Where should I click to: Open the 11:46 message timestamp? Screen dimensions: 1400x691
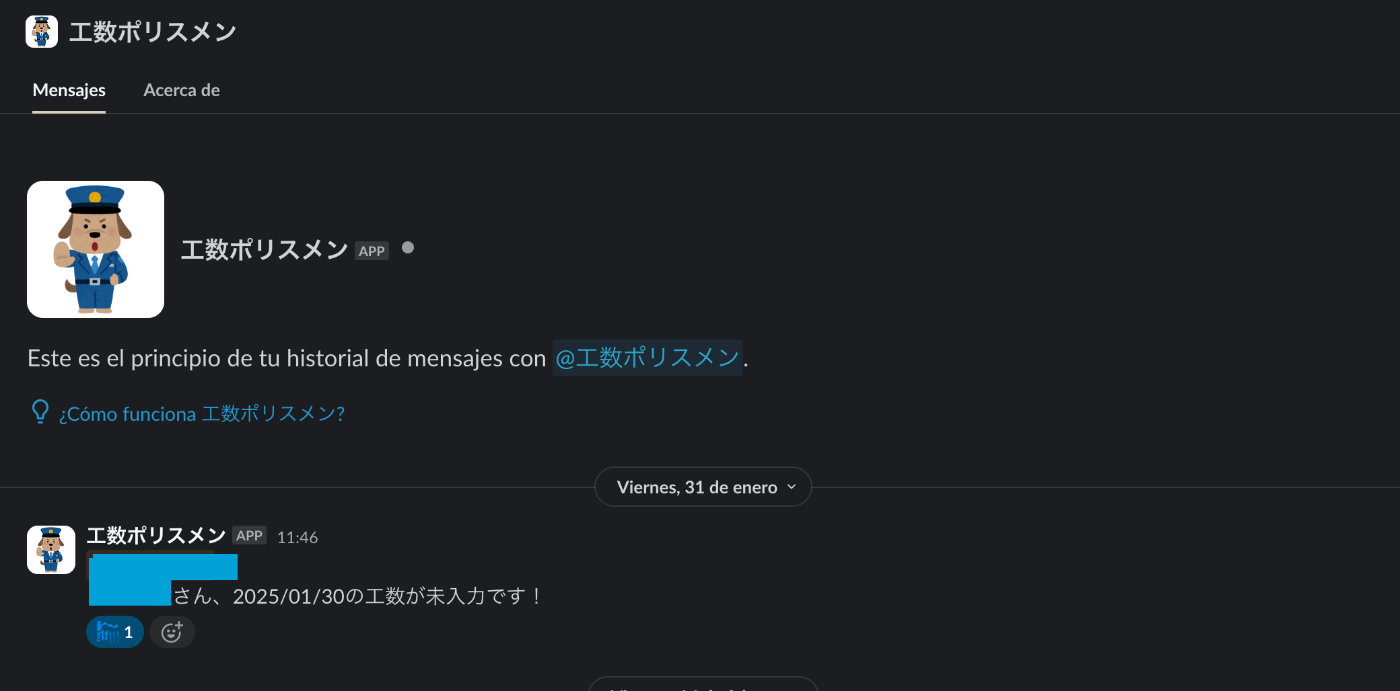click(x=297, y=537)
